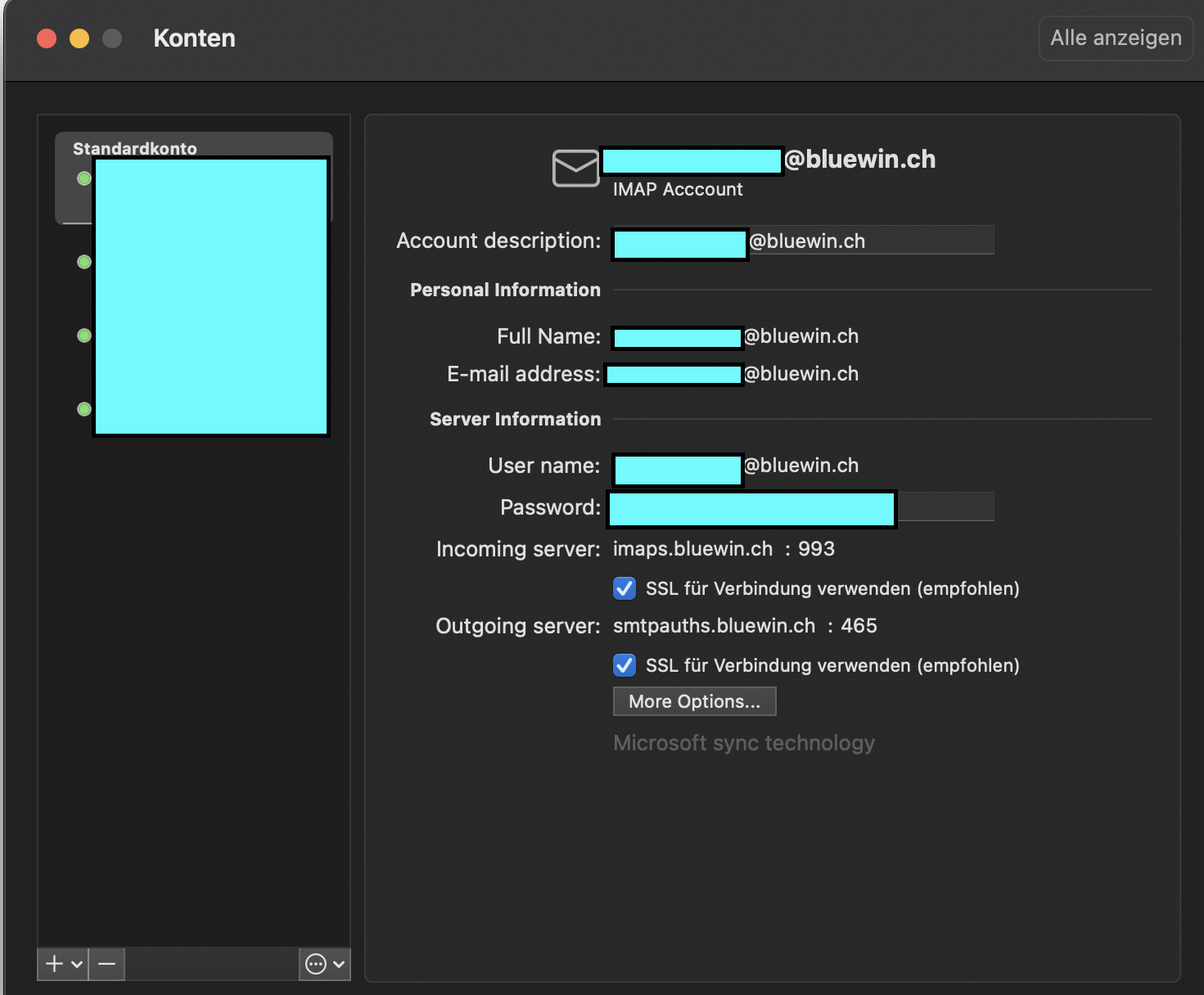
Task: Click the incoming server imaps.bluewin.ch field
Action: pos(692,549)
